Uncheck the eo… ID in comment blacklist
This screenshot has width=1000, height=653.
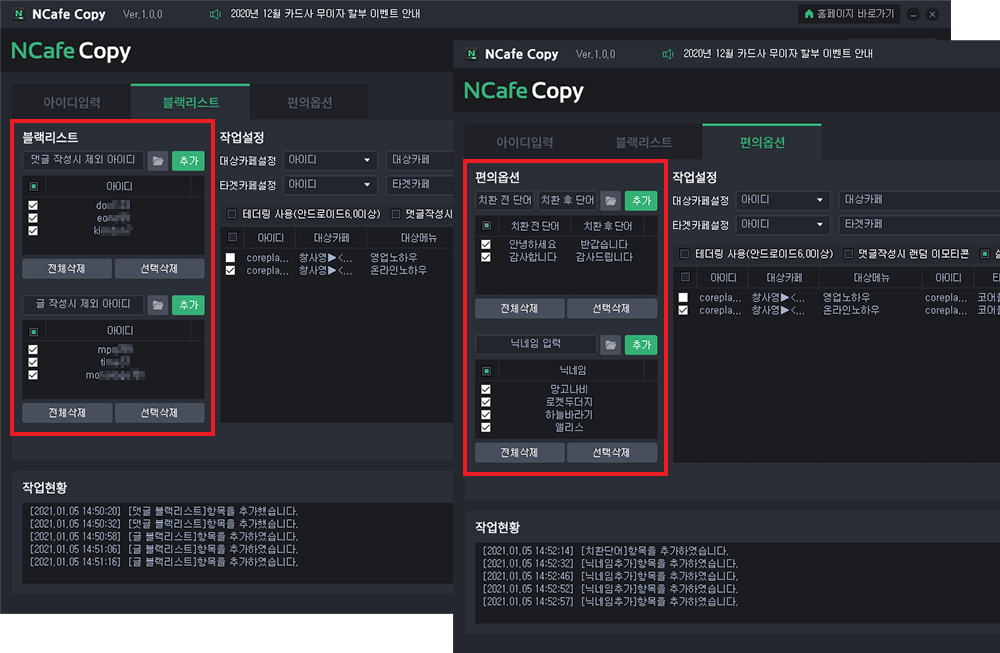click(33, 218)
